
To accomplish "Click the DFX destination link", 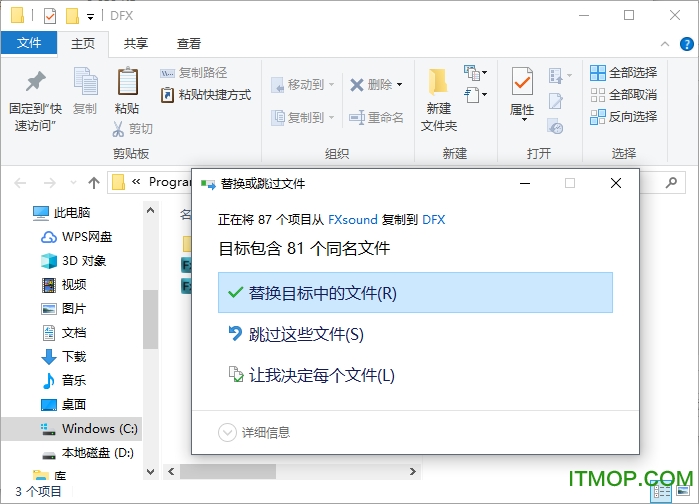I will (x=433, y=220).
